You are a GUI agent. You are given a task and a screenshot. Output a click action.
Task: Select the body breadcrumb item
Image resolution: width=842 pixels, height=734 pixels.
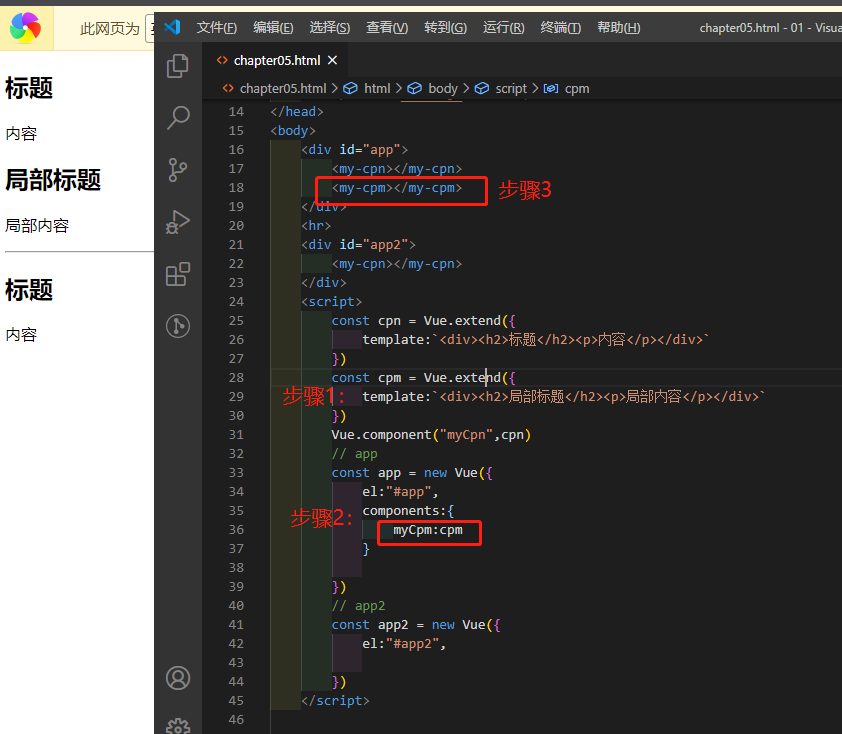[x=442, y=88]
